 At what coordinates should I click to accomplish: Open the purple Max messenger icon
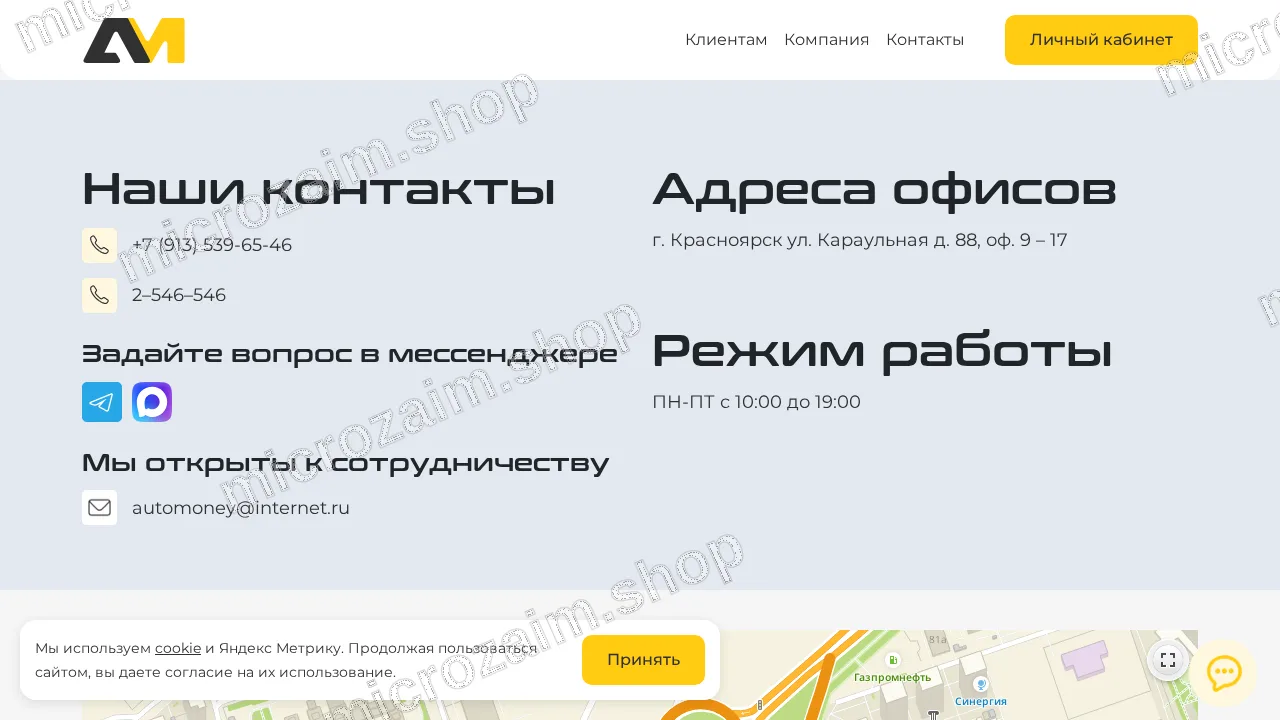pos(152,402)
